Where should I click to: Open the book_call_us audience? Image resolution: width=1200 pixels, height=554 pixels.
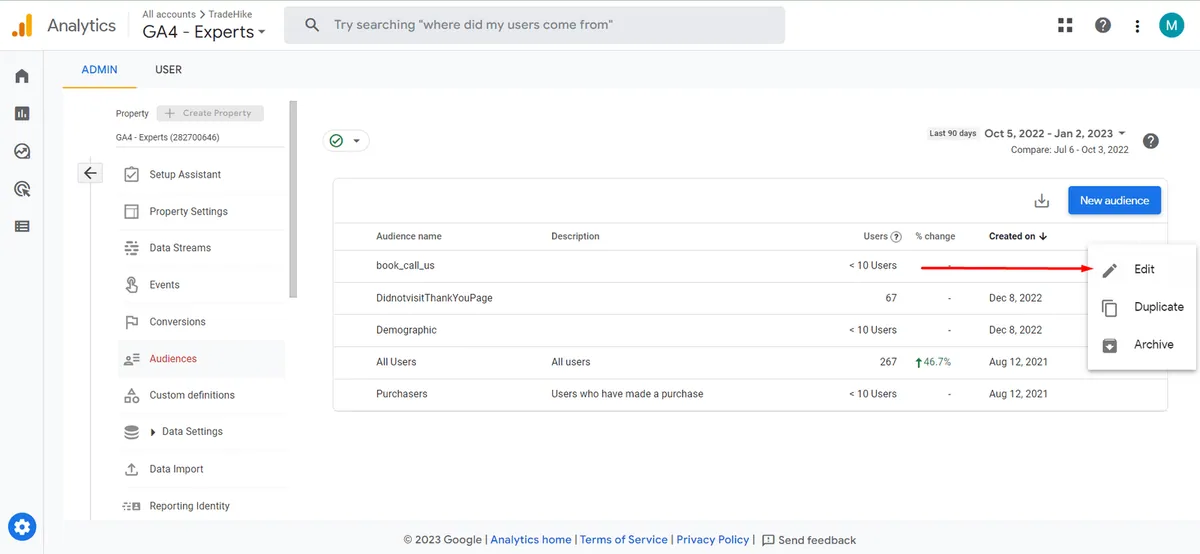(x=405, y=266)
